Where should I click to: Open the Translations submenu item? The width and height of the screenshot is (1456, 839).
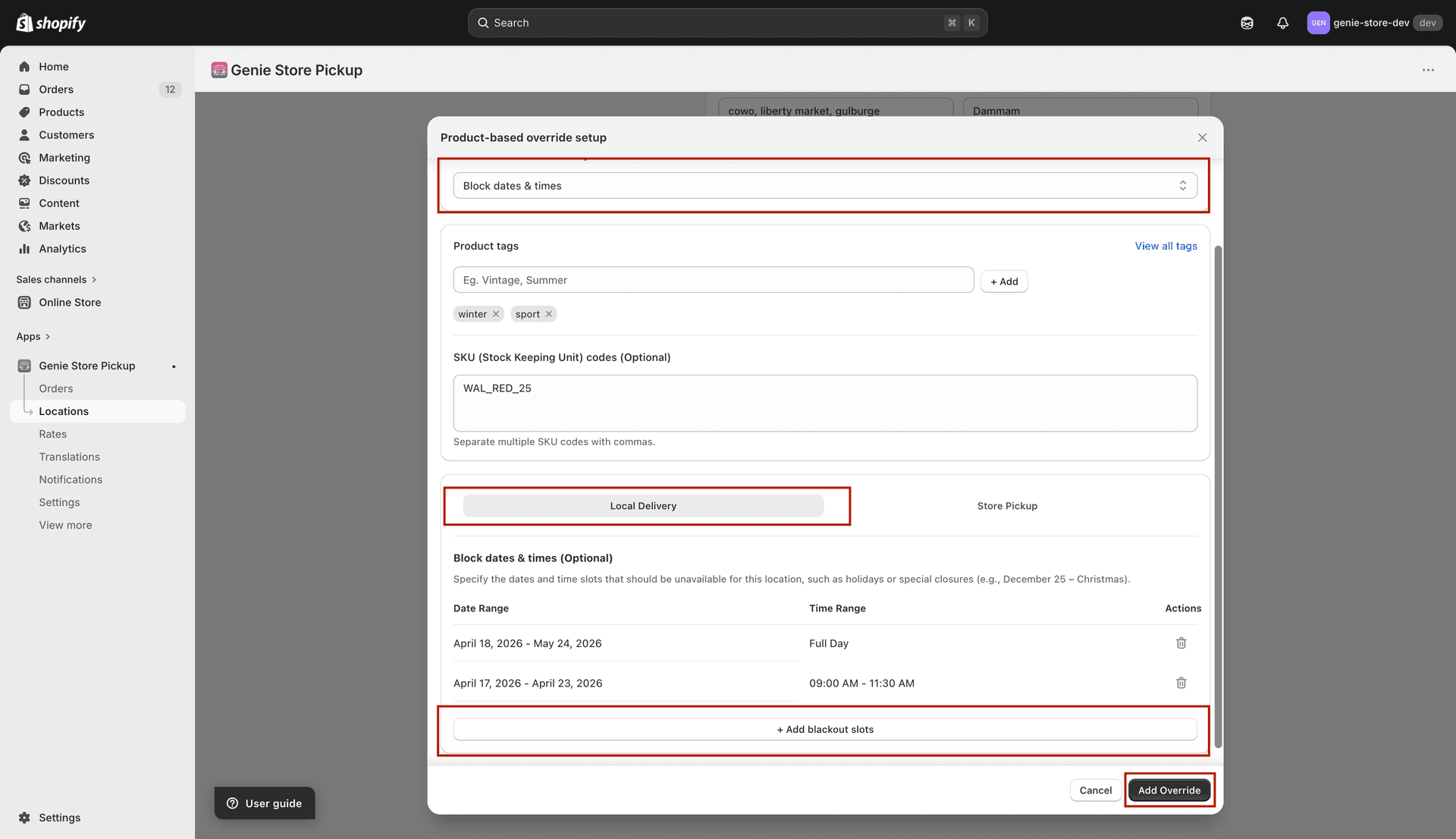tap(70, 457)
